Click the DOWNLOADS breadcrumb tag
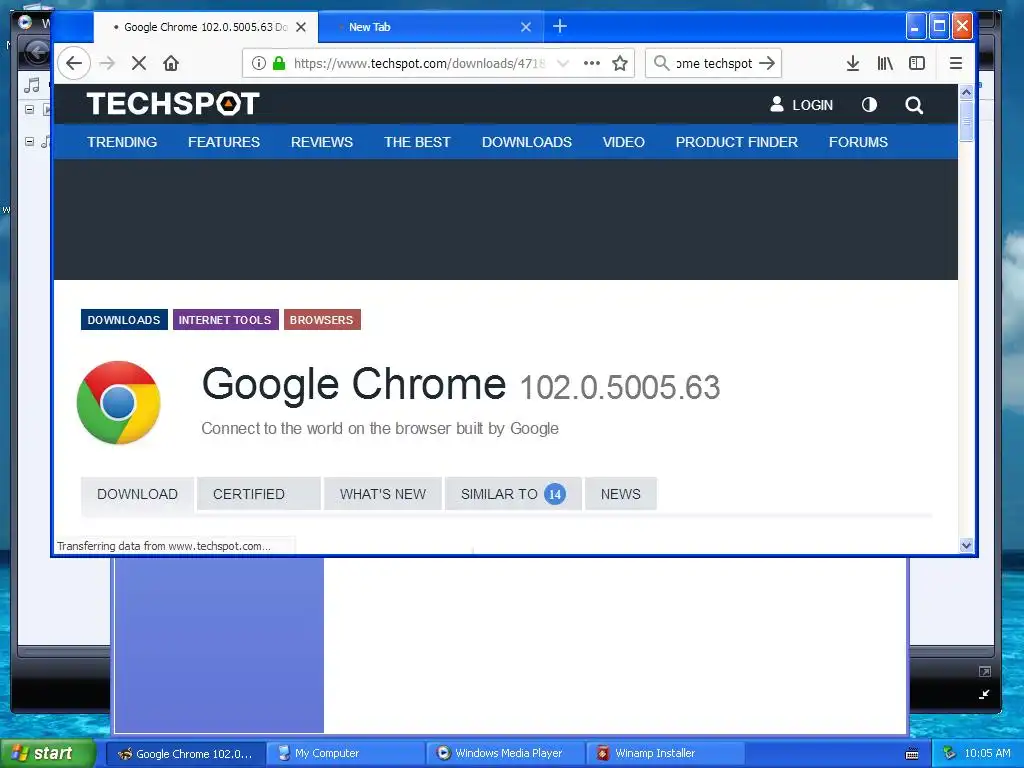Image resolution: width=1024 pixels, height=768 pixels. (124, 320)
